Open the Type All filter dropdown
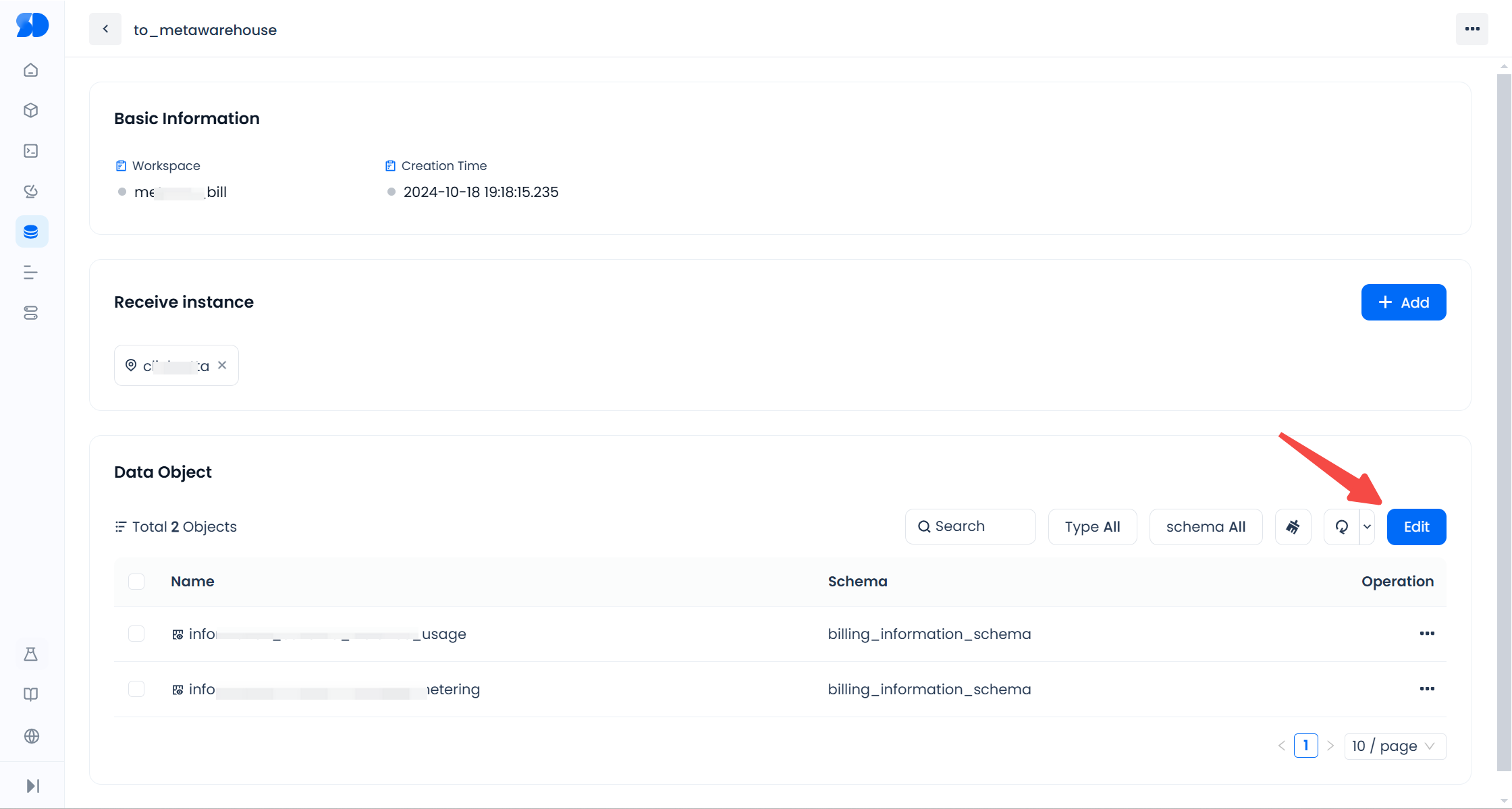Image resolution: width=1512 pixels, height=809 pixels. [1092, 527]
